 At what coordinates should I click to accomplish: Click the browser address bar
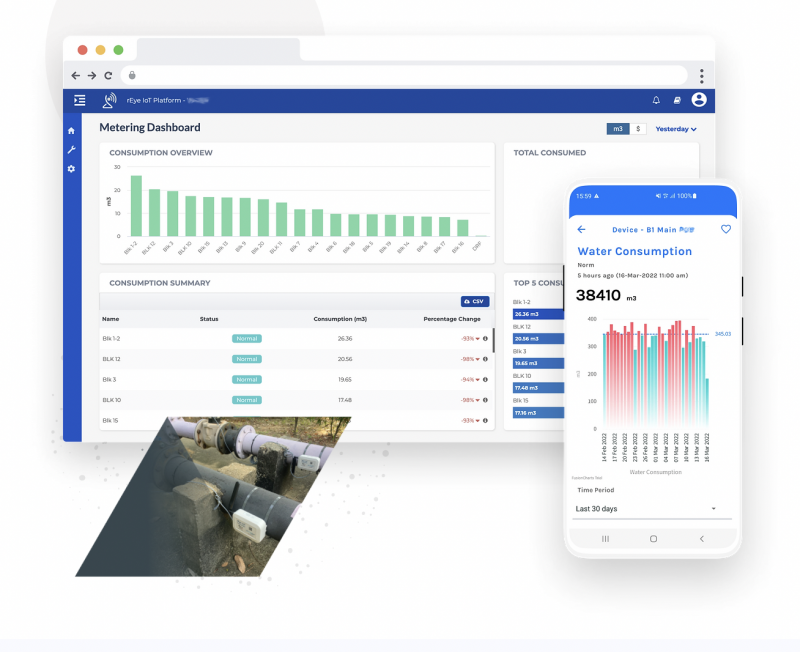(x=404, y=76)
